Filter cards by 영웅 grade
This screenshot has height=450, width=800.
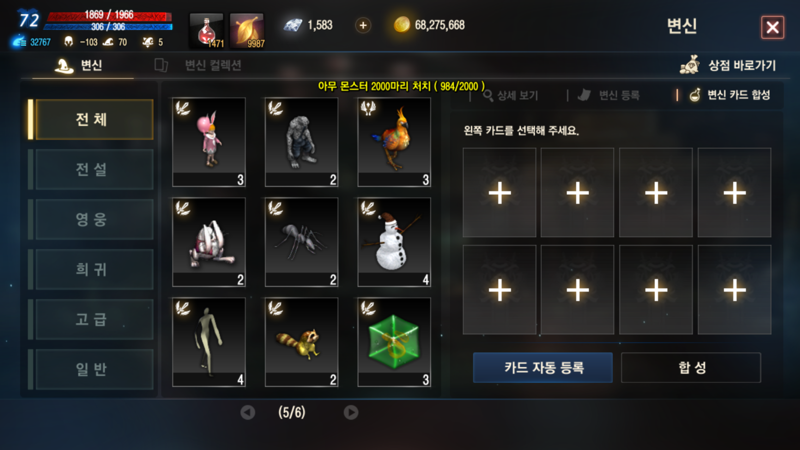[94, 219]
